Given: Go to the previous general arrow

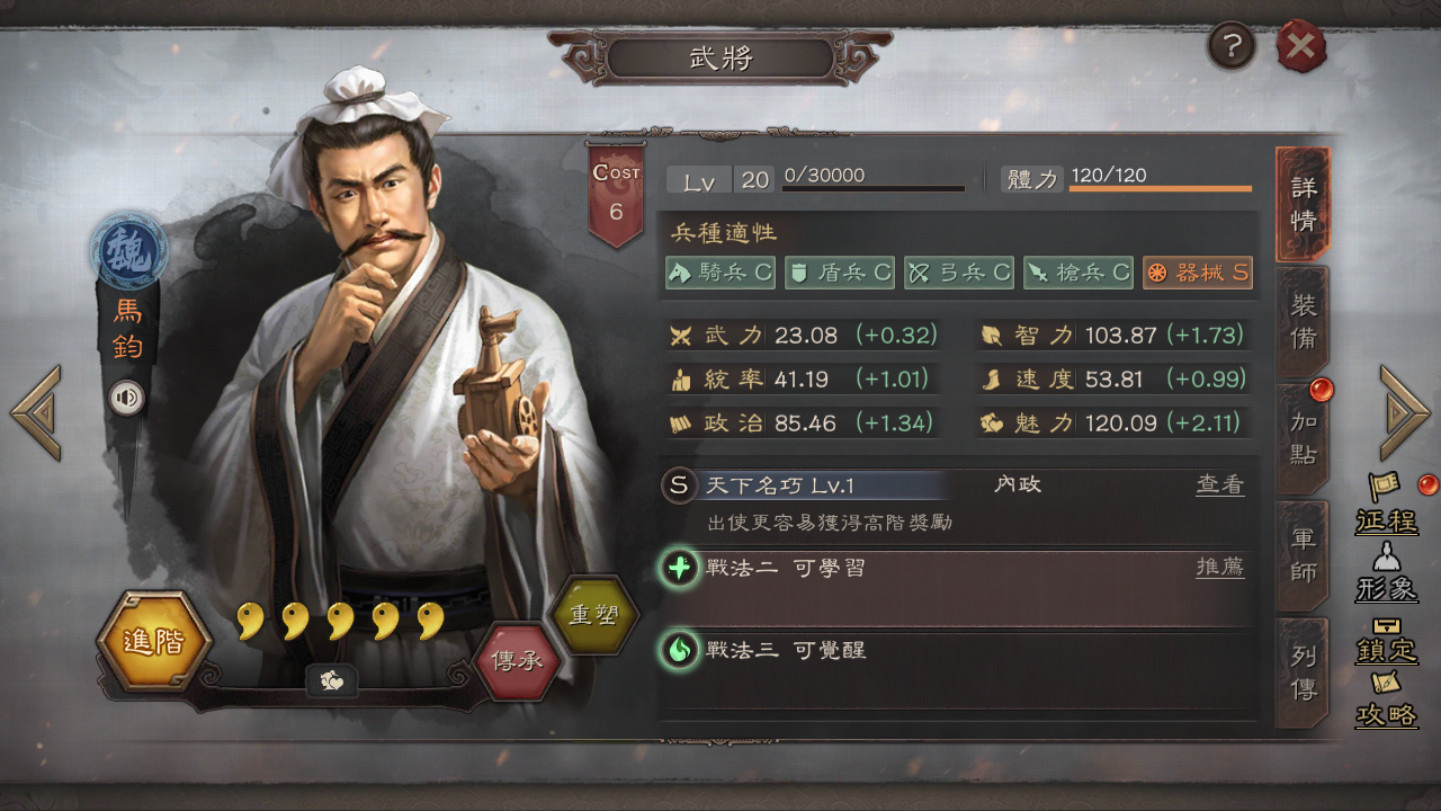Looking at the screenshot, I should pos(36,412).
